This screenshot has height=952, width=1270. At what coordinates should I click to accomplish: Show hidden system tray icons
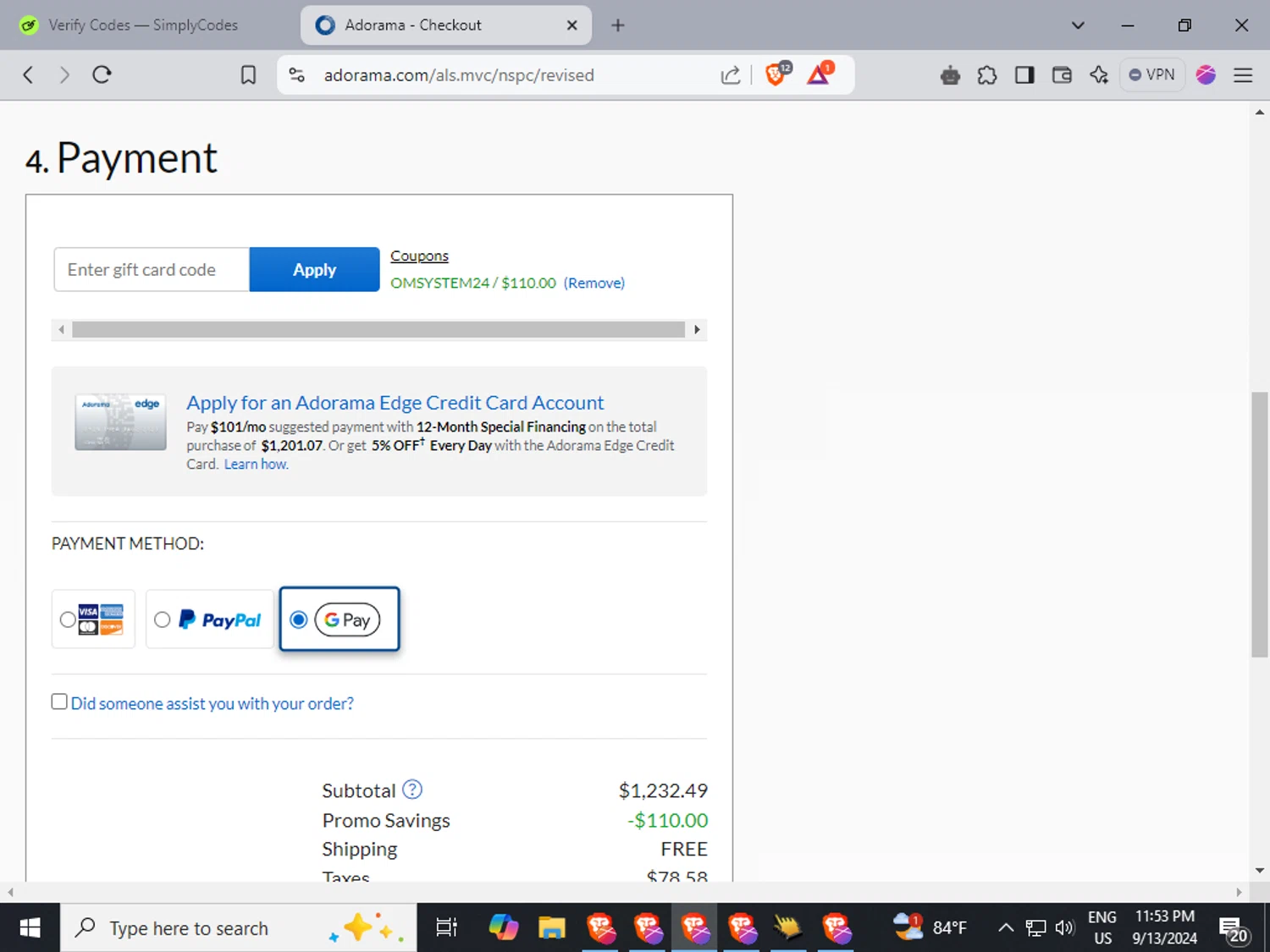tap(1006, 928)
